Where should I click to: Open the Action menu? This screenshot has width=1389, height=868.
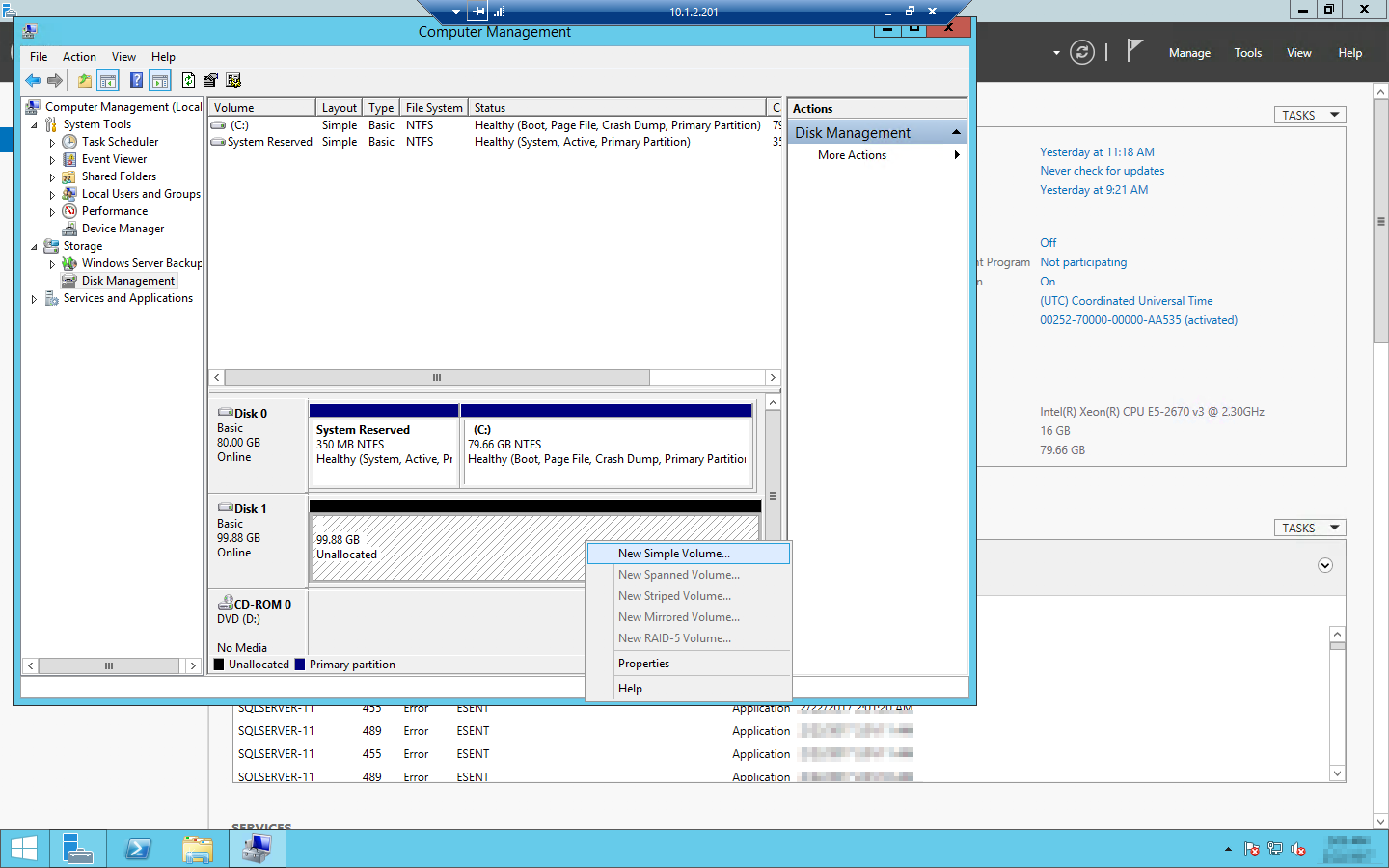79,56
